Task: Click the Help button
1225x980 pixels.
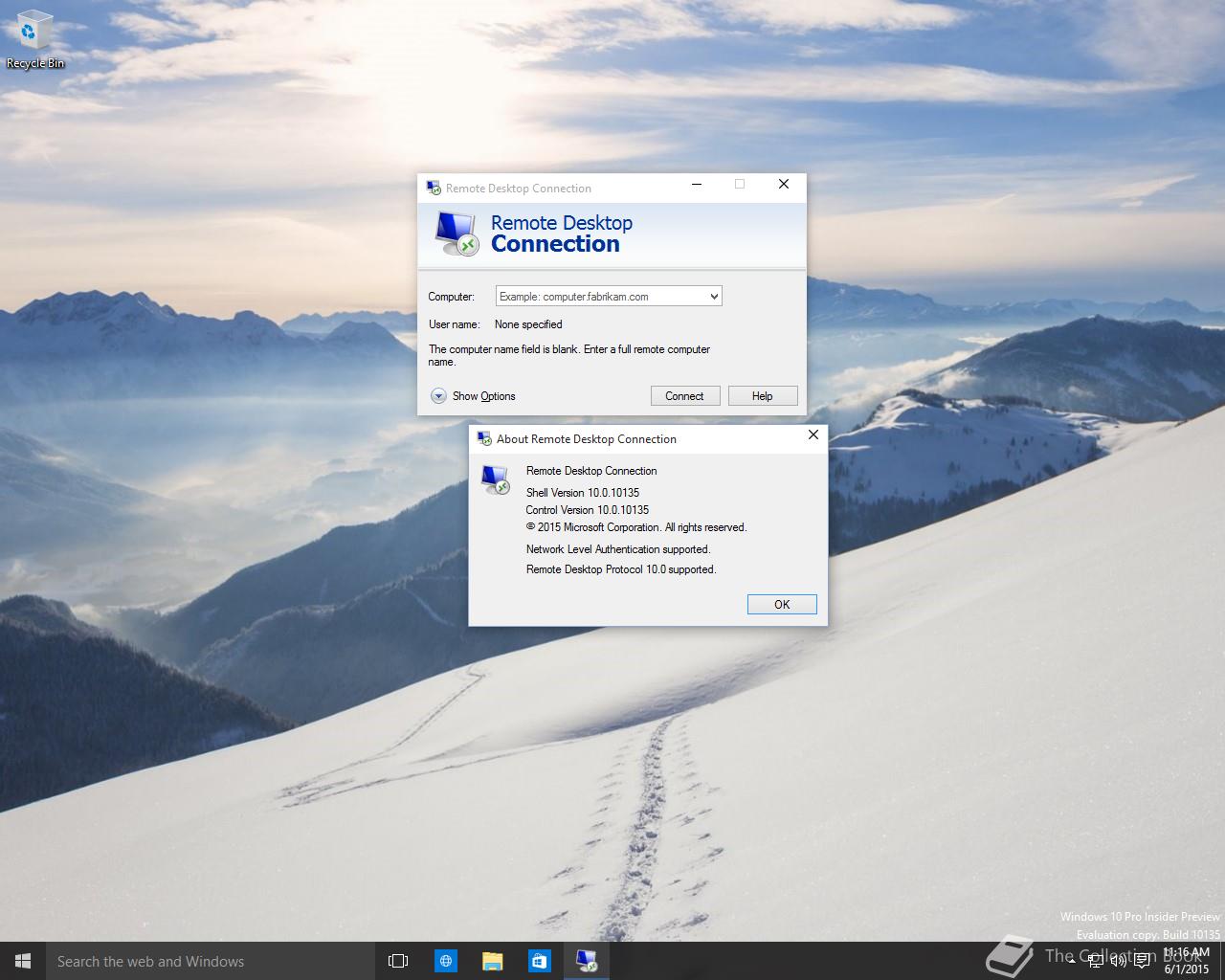Action: [763, 396]
